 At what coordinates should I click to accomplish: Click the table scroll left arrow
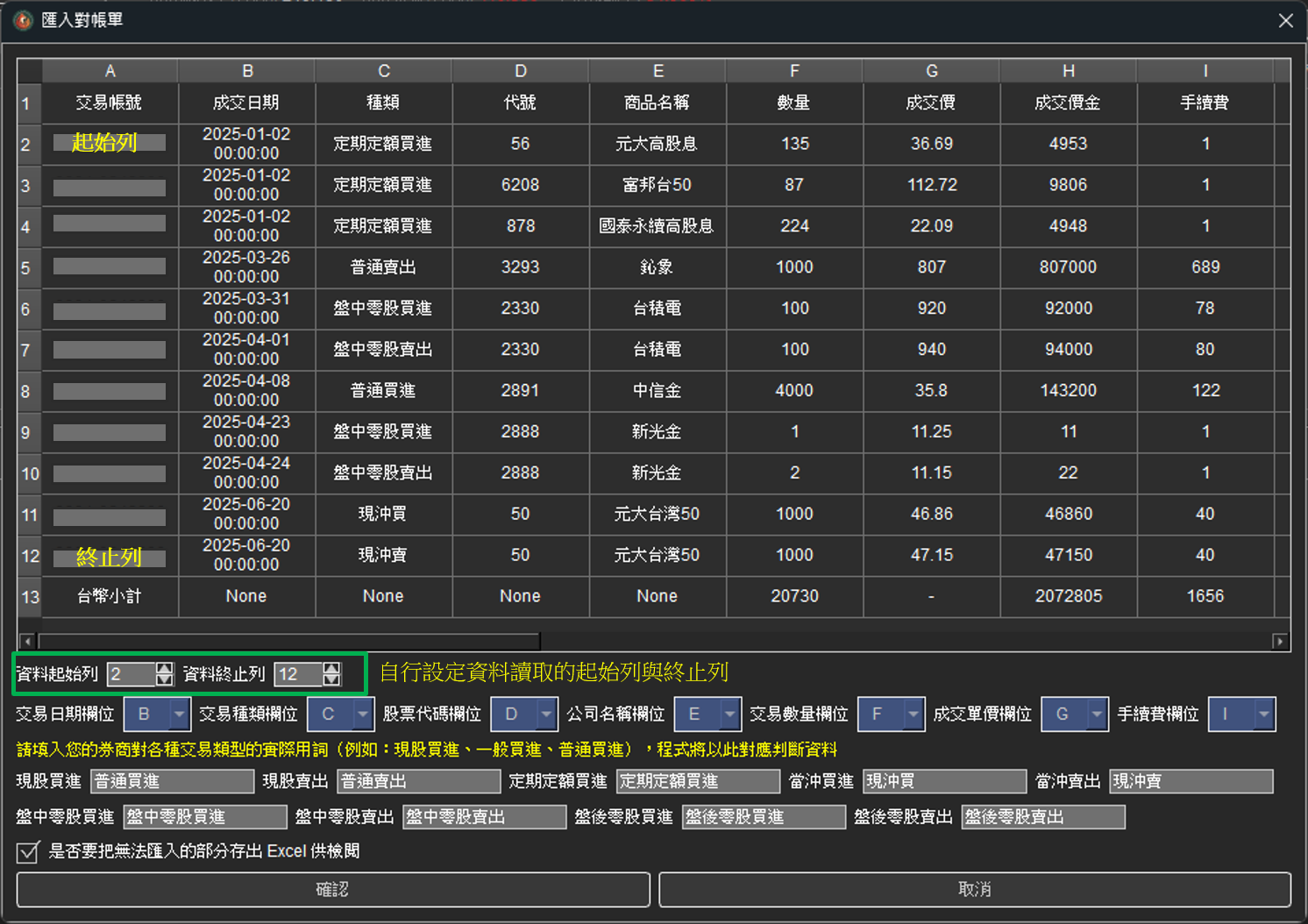click(x=27, y=642)
